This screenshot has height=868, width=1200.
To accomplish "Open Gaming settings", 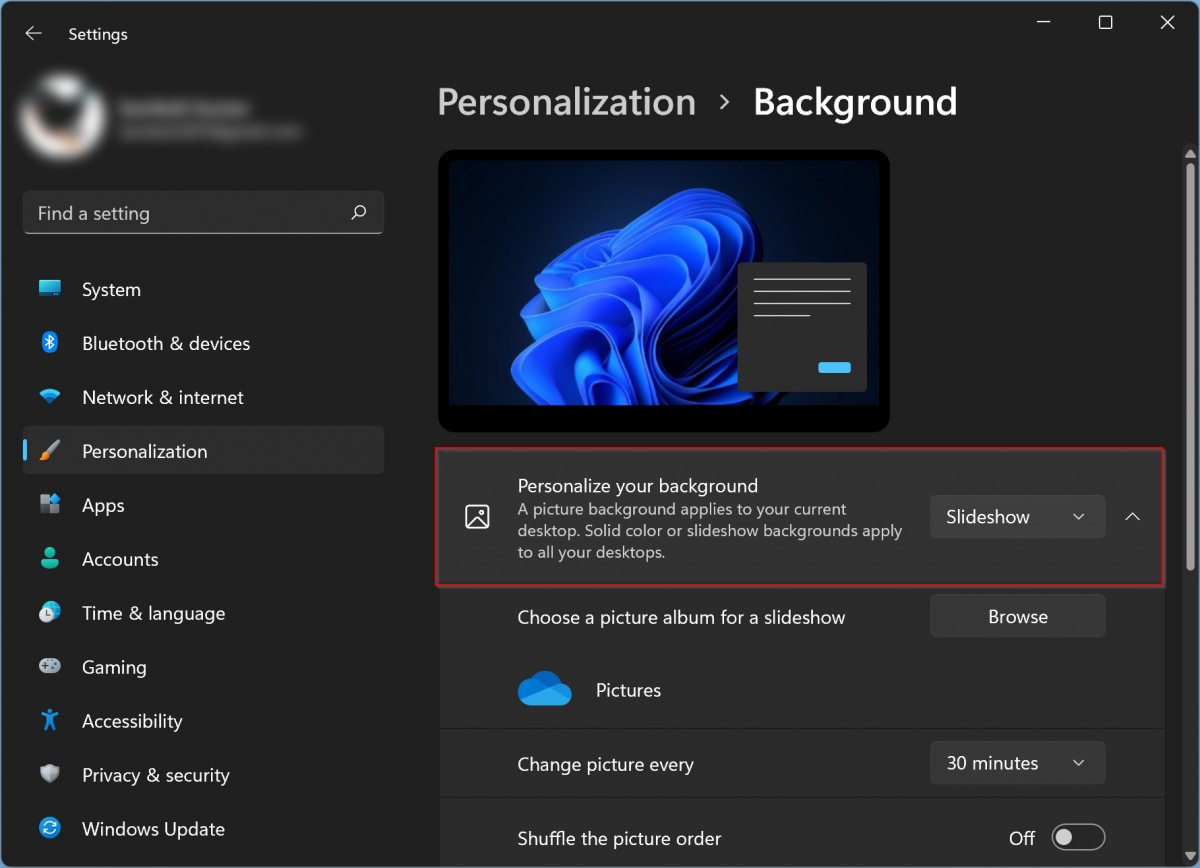I will pyautogui.click(x=203, y=667).
